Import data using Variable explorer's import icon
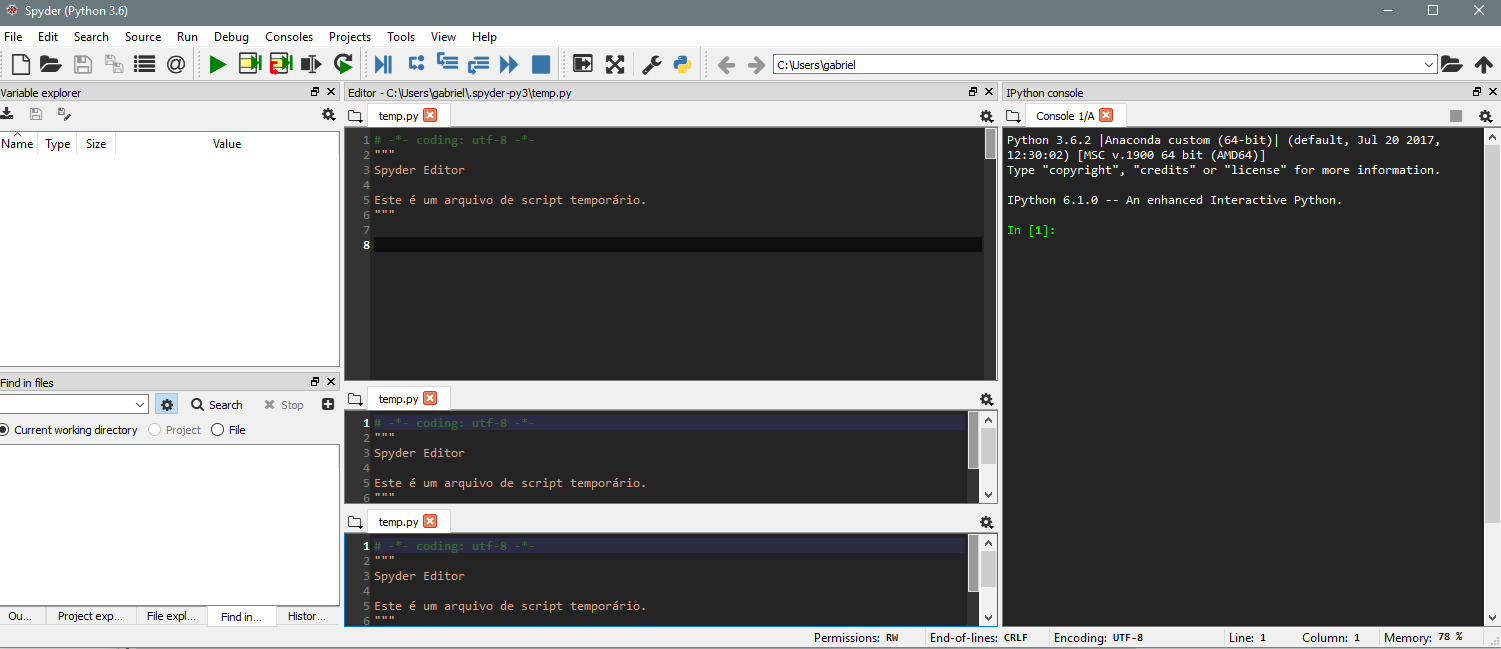 click(x=8, y=113)
